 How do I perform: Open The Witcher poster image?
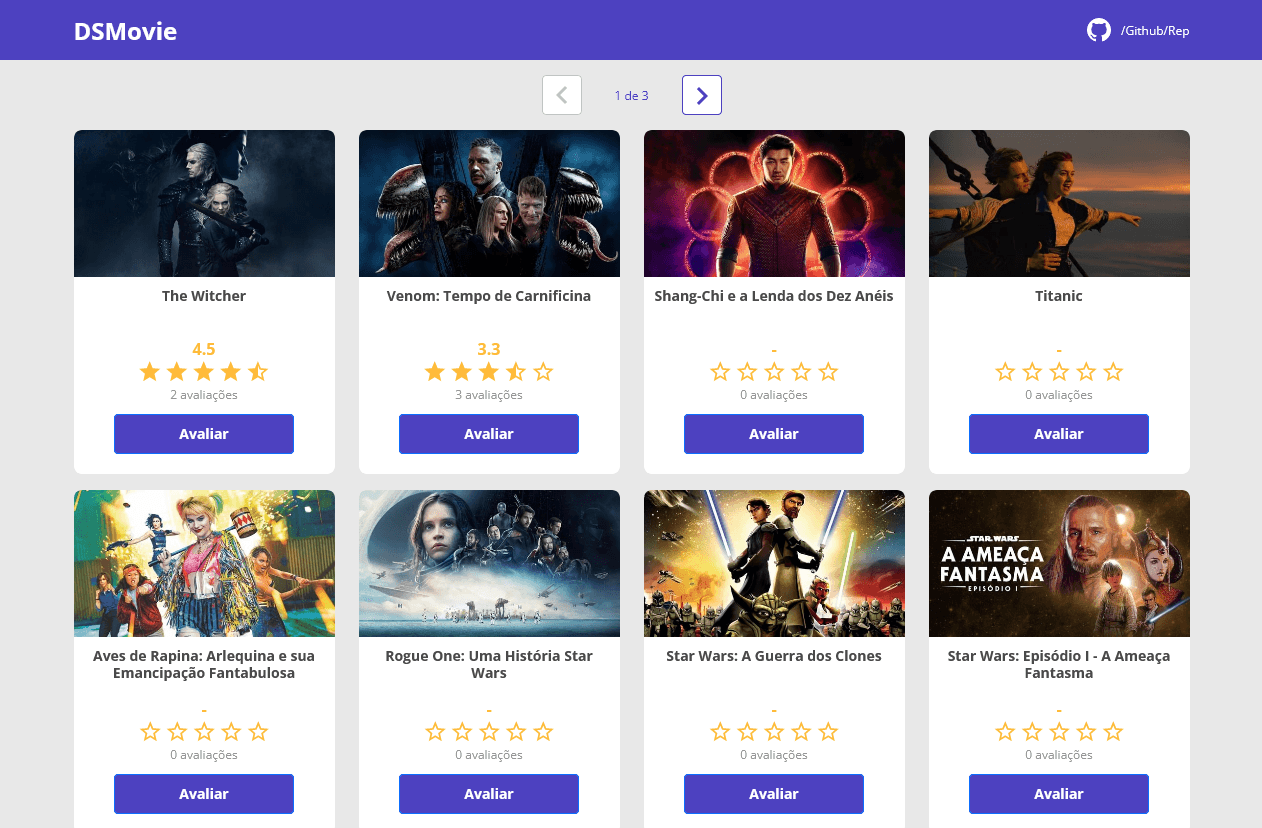[204, 203]
